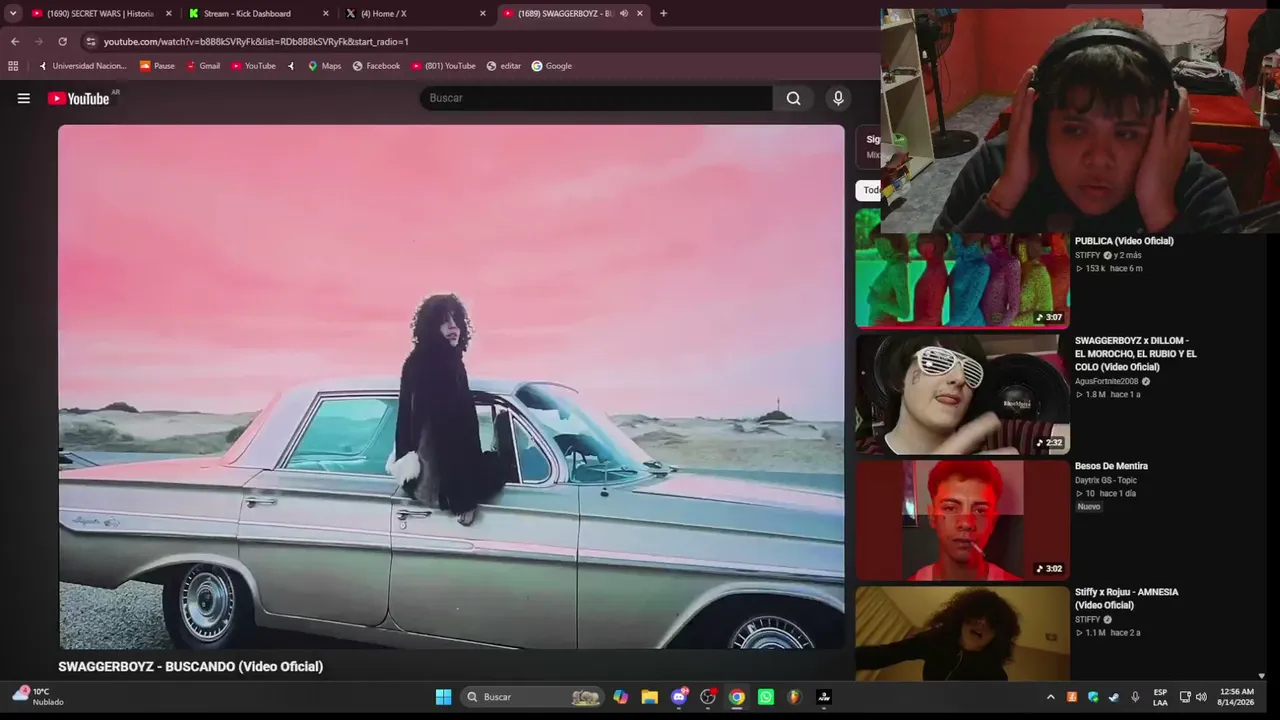Visit the AgusFortnite2008 channel link
1280x720 pixels.
pos(1106,381)
